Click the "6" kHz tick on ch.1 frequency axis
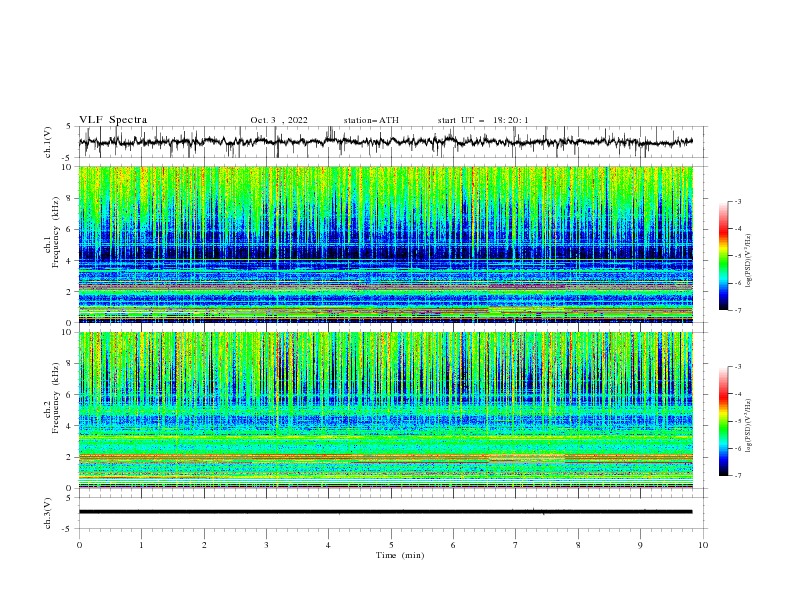 (x=69, y=230)
